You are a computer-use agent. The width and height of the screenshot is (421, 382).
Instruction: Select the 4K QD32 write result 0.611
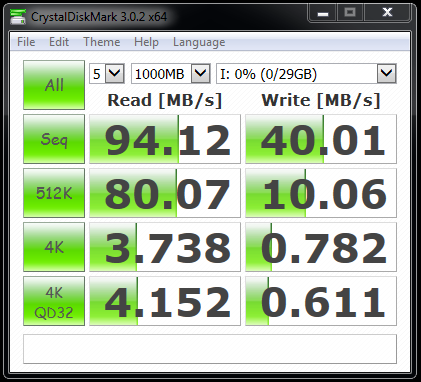point(321,301)
